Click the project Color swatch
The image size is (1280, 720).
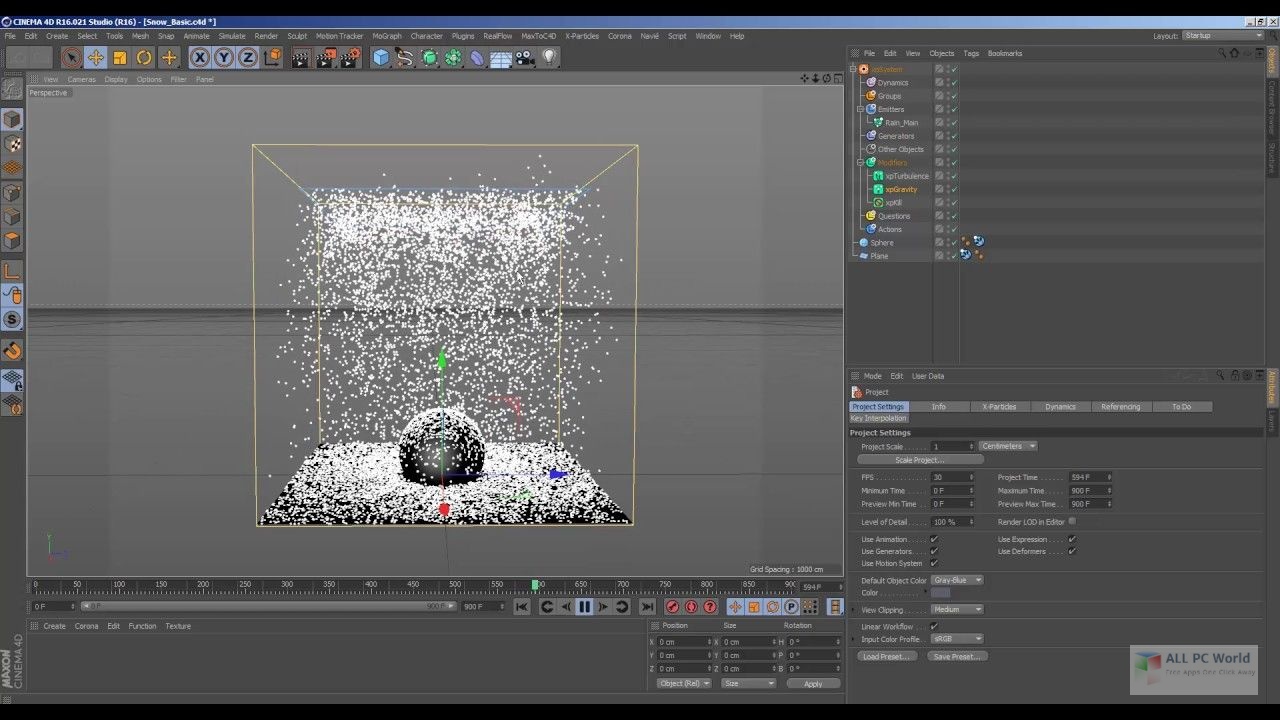point(941,593)
